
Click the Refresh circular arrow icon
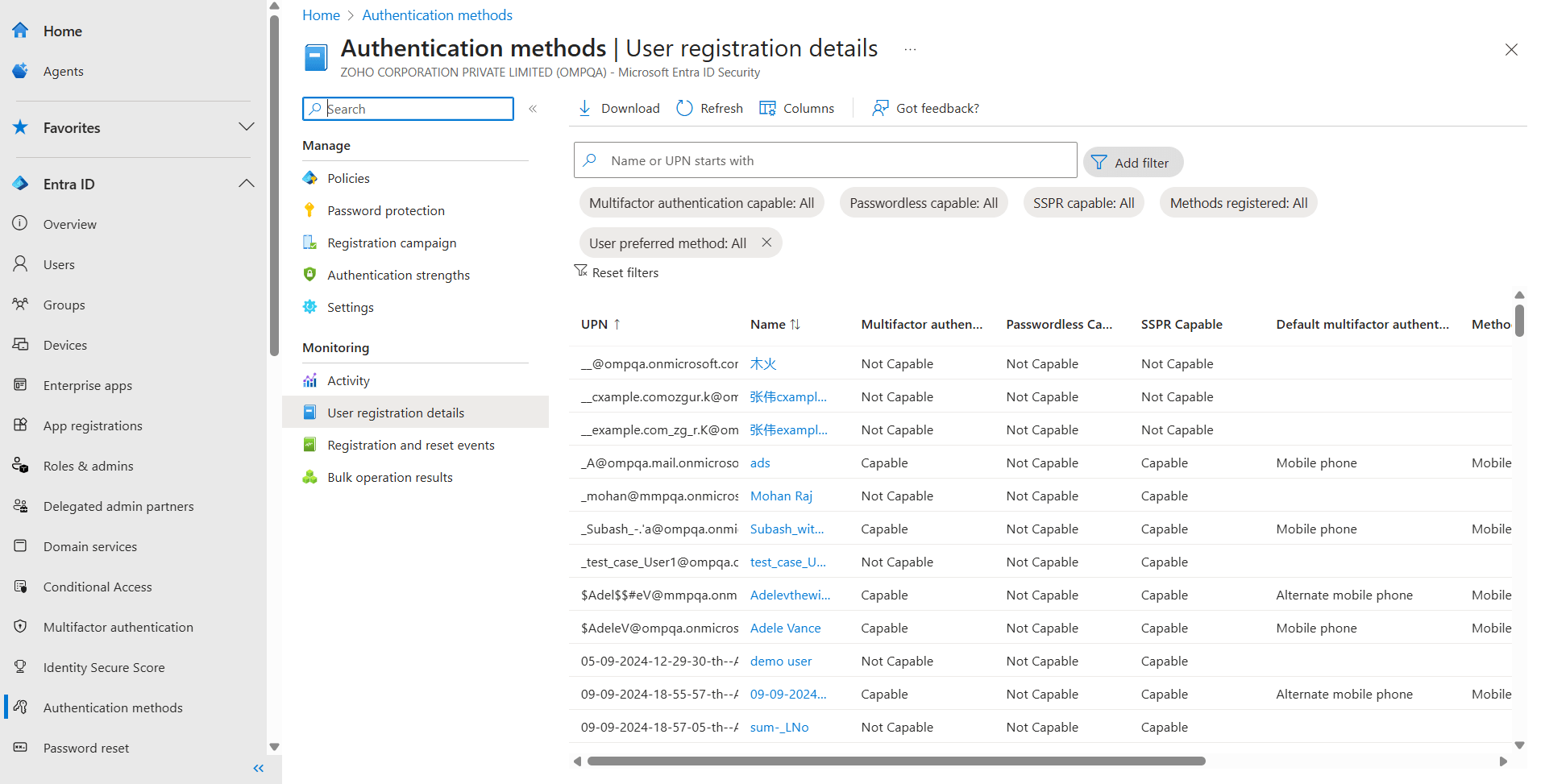pos(684,108)
